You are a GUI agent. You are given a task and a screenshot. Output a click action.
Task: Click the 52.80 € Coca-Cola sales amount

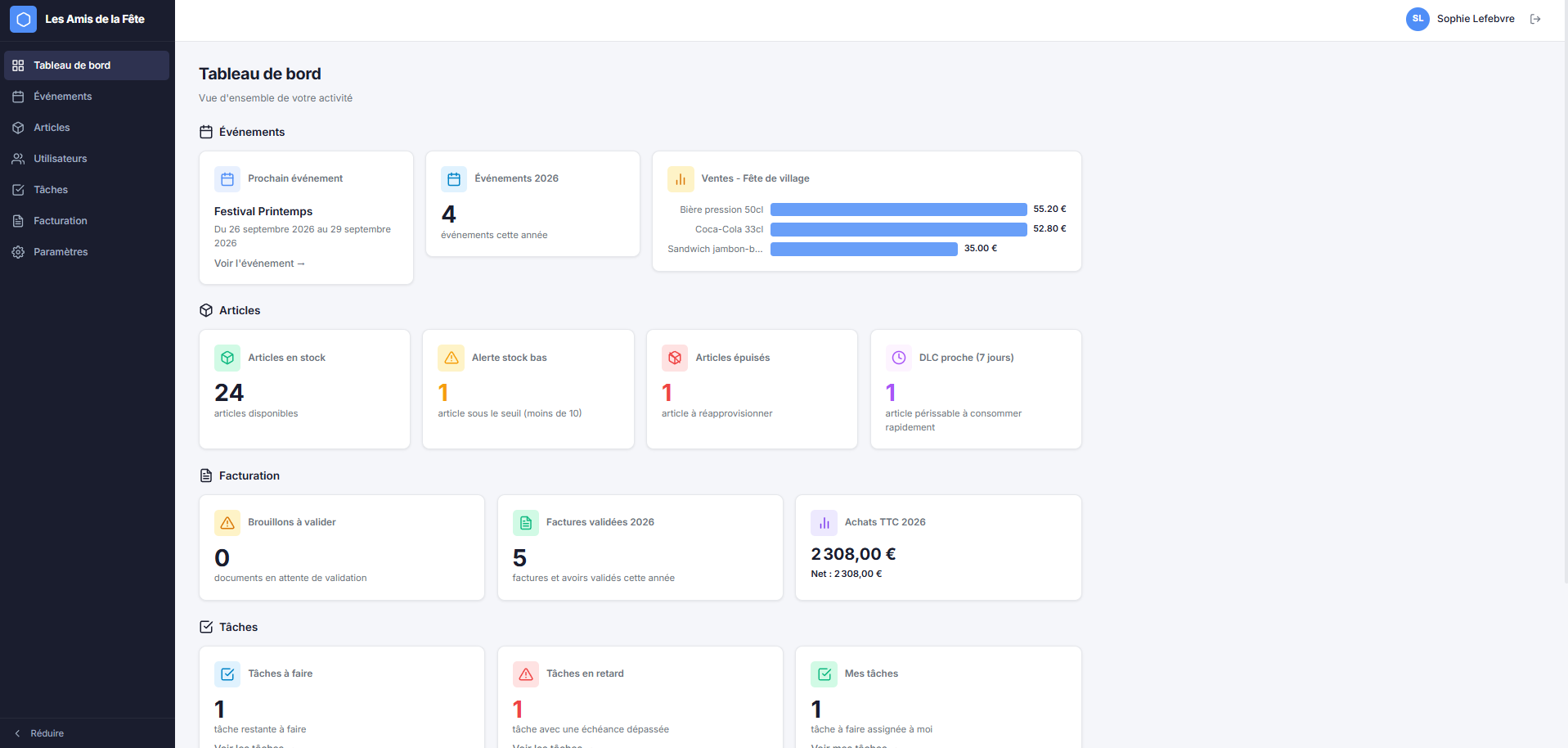[x=1049, y=228]
